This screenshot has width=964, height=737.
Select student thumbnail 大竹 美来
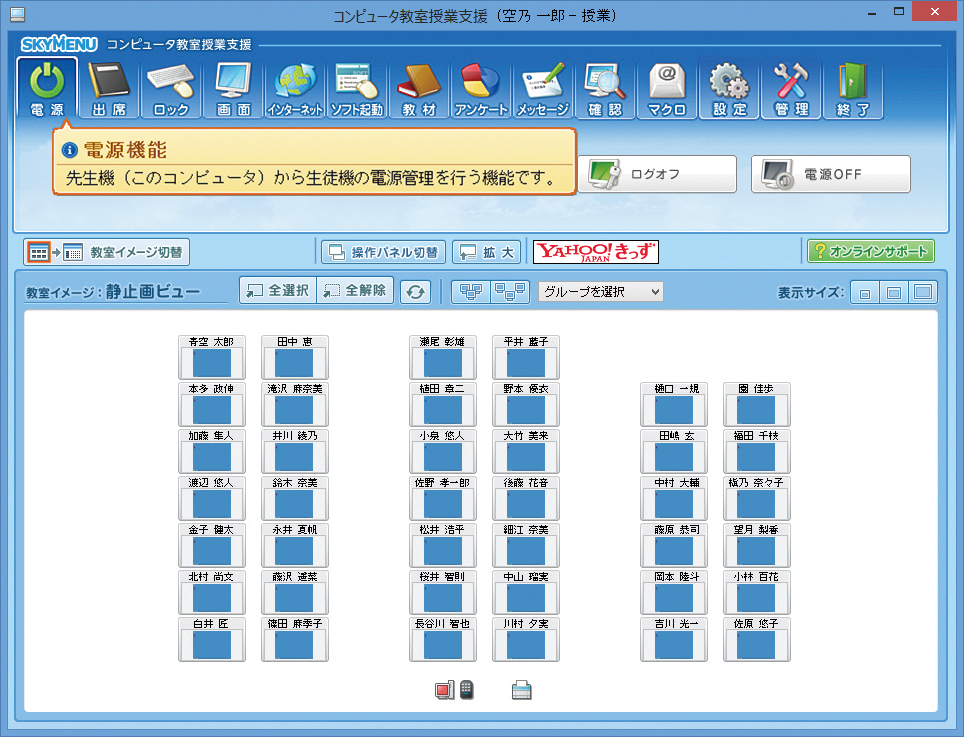526,451
